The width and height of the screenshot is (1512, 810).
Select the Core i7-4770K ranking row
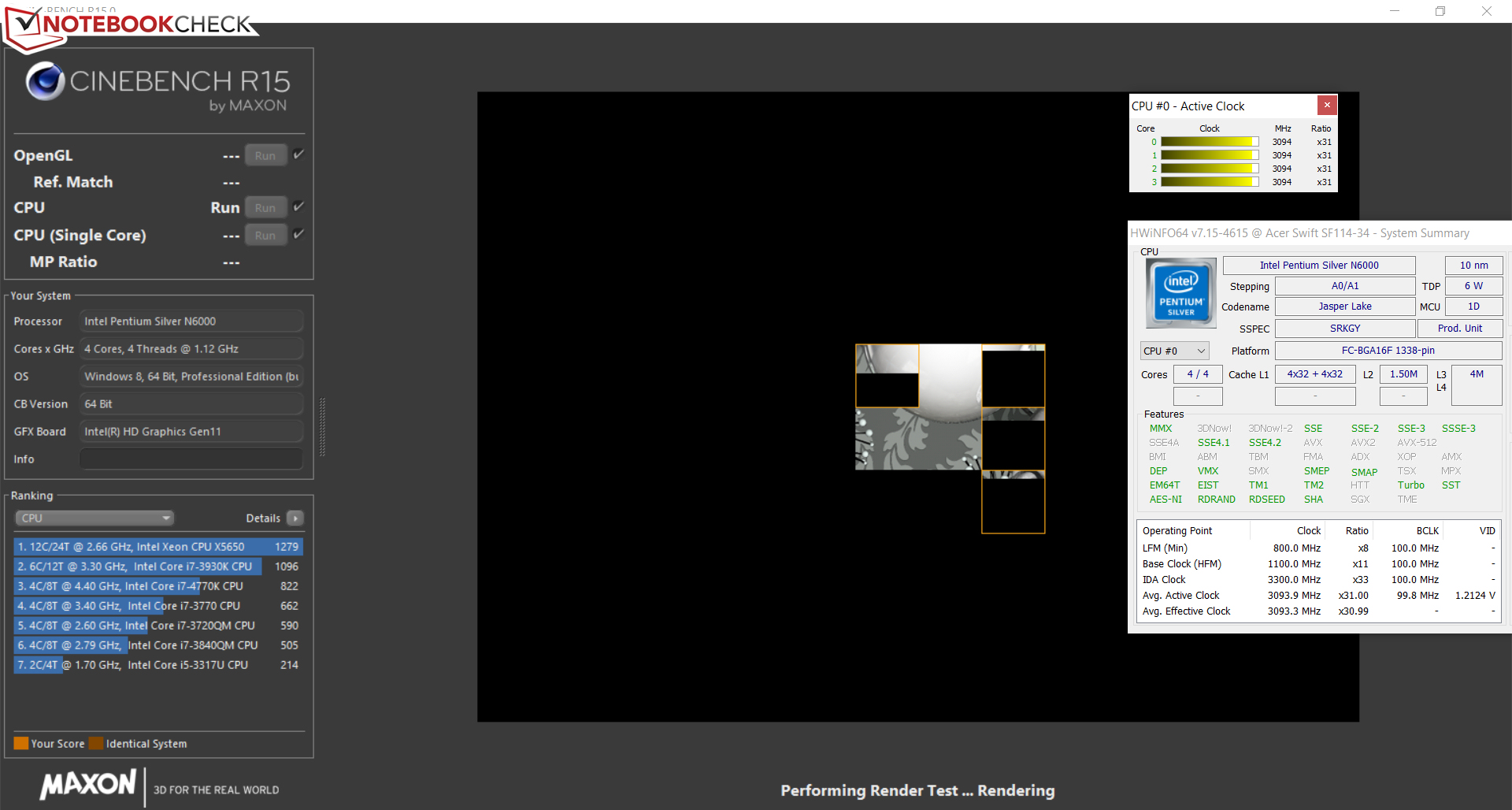[158, 586]
